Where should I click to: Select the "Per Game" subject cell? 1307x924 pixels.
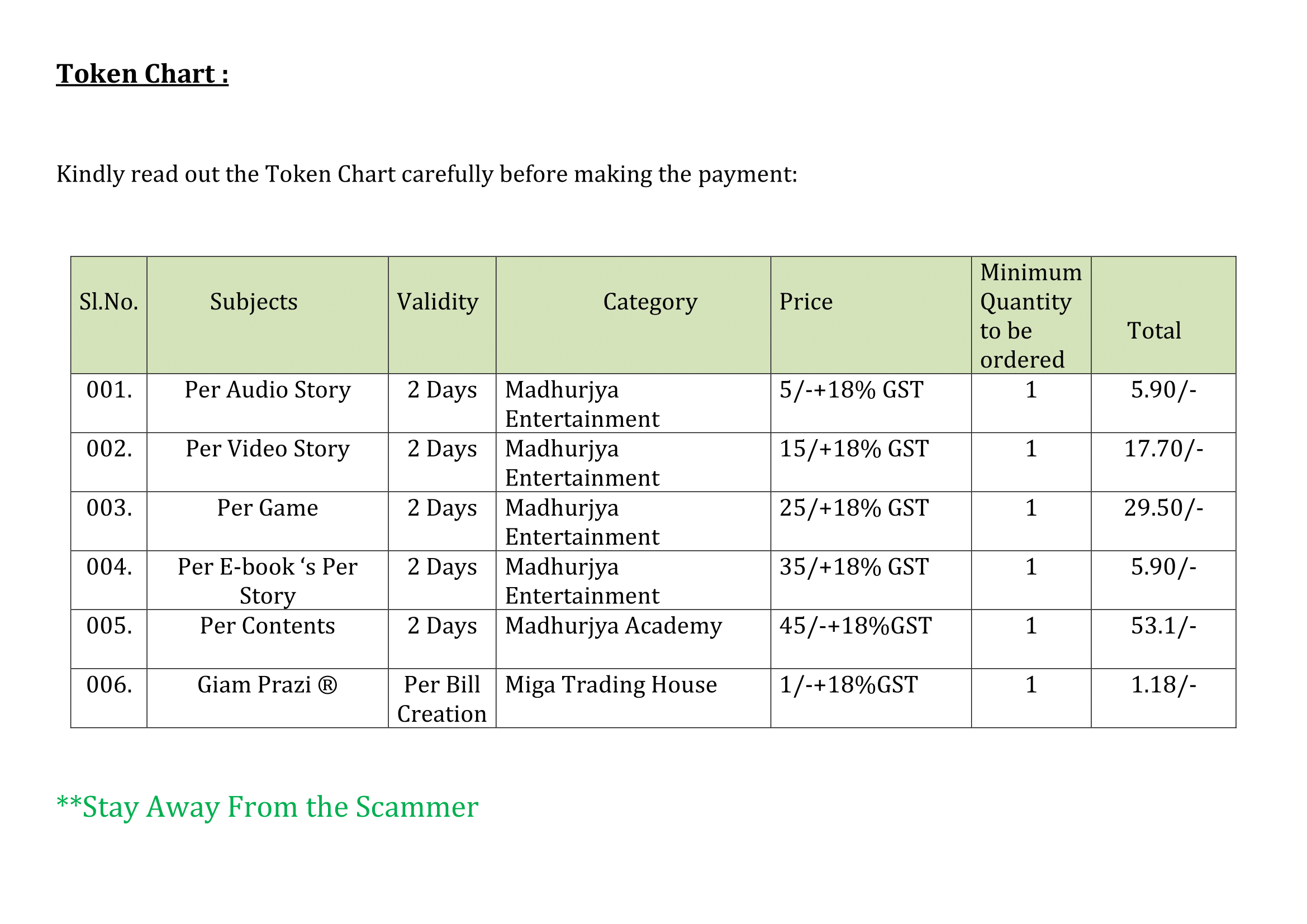tap(268, 508)
